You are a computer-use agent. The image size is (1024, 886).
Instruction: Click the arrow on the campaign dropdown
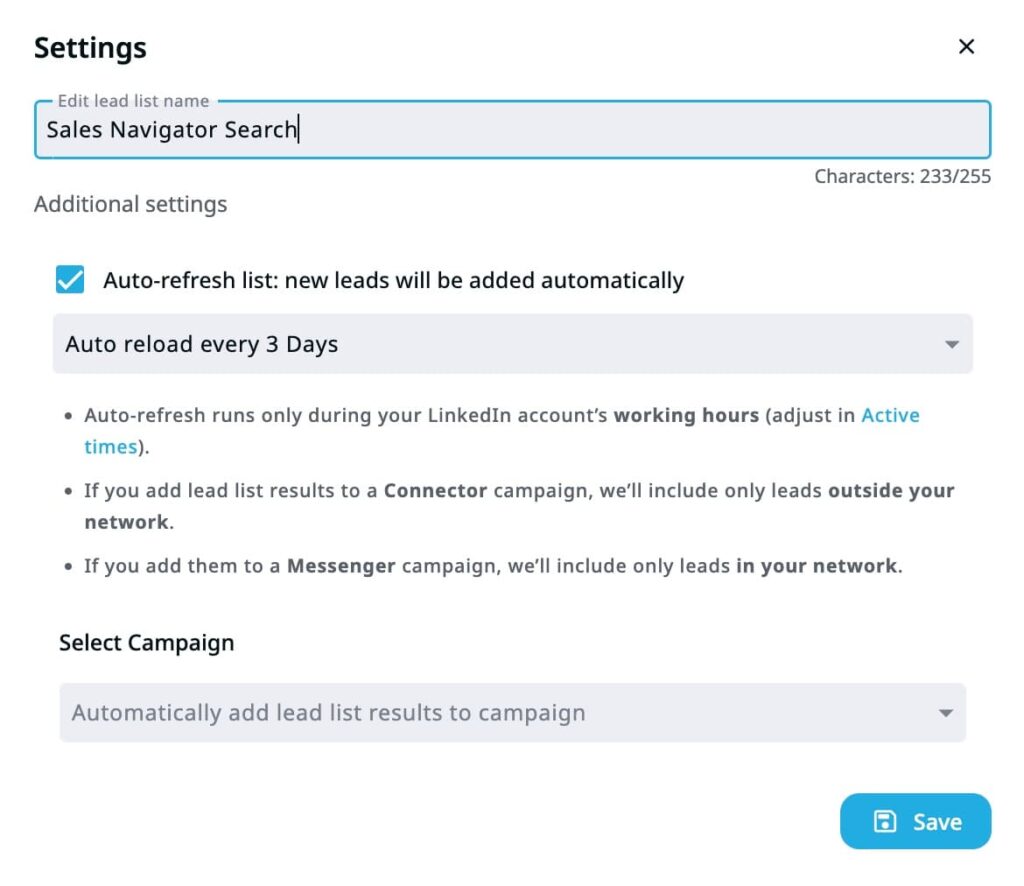coord(945,713)
